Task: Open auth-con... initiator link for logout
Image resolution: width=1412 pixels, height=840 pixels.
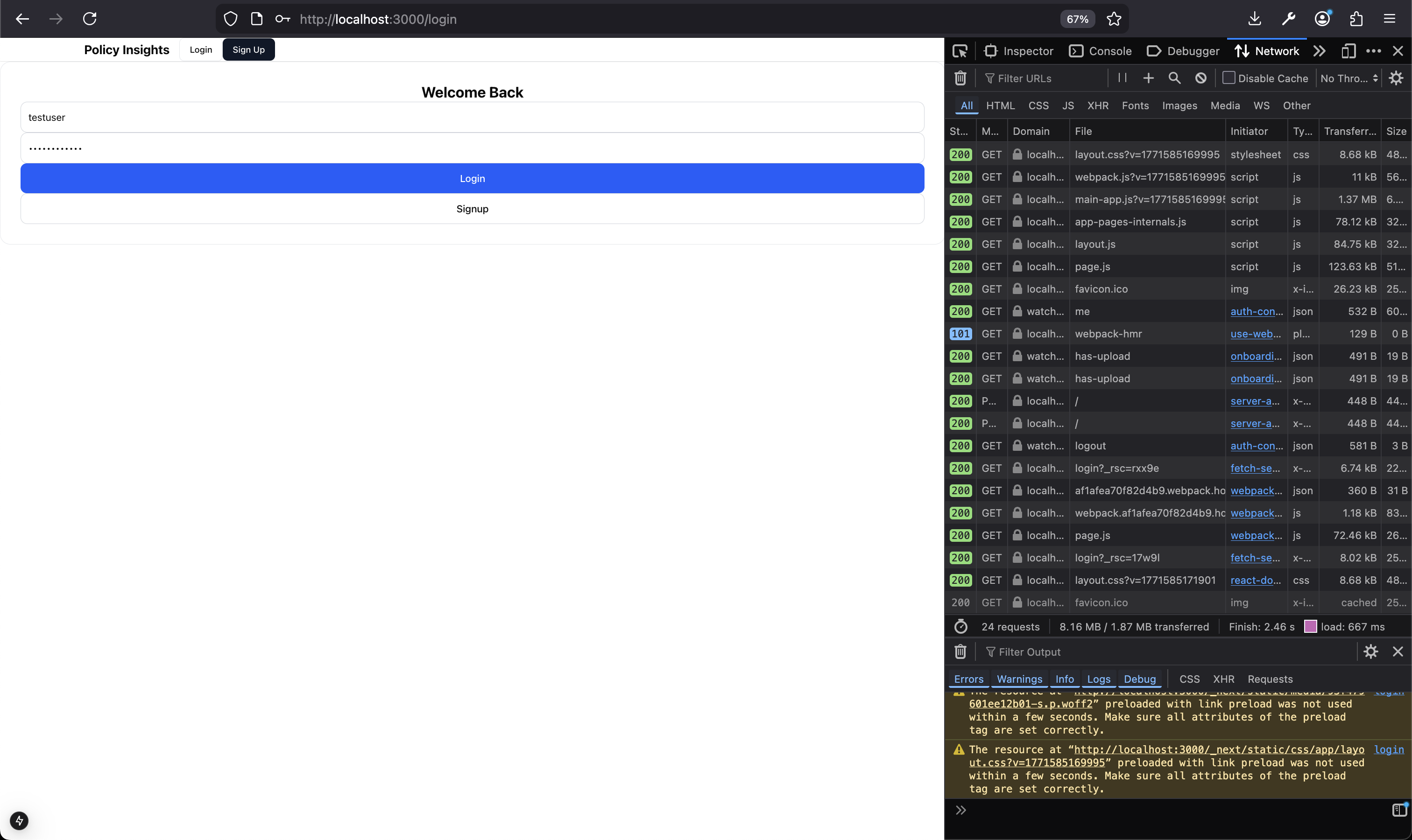Action: (x=1256, y=446)
